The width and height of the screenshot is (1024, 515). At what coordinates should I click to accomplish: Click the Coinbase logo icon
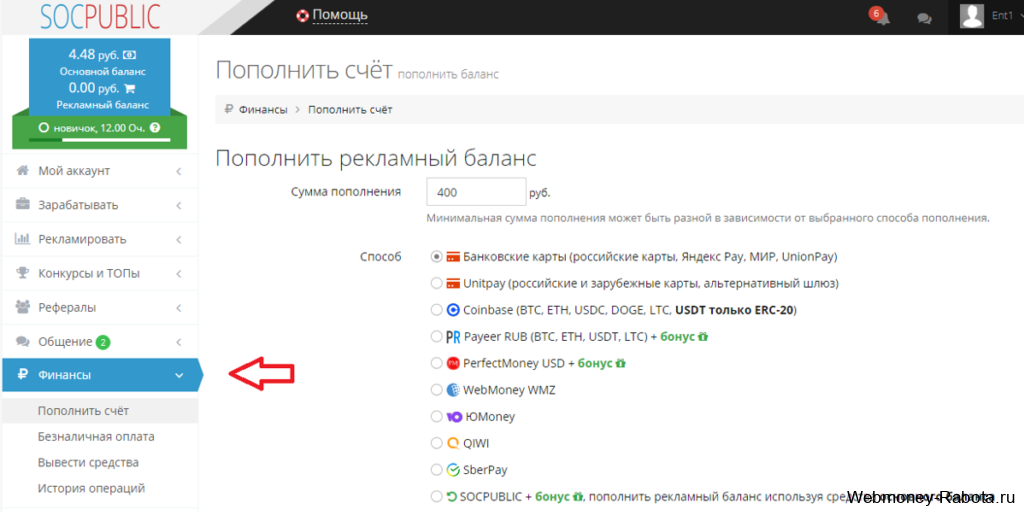(453, 310)
